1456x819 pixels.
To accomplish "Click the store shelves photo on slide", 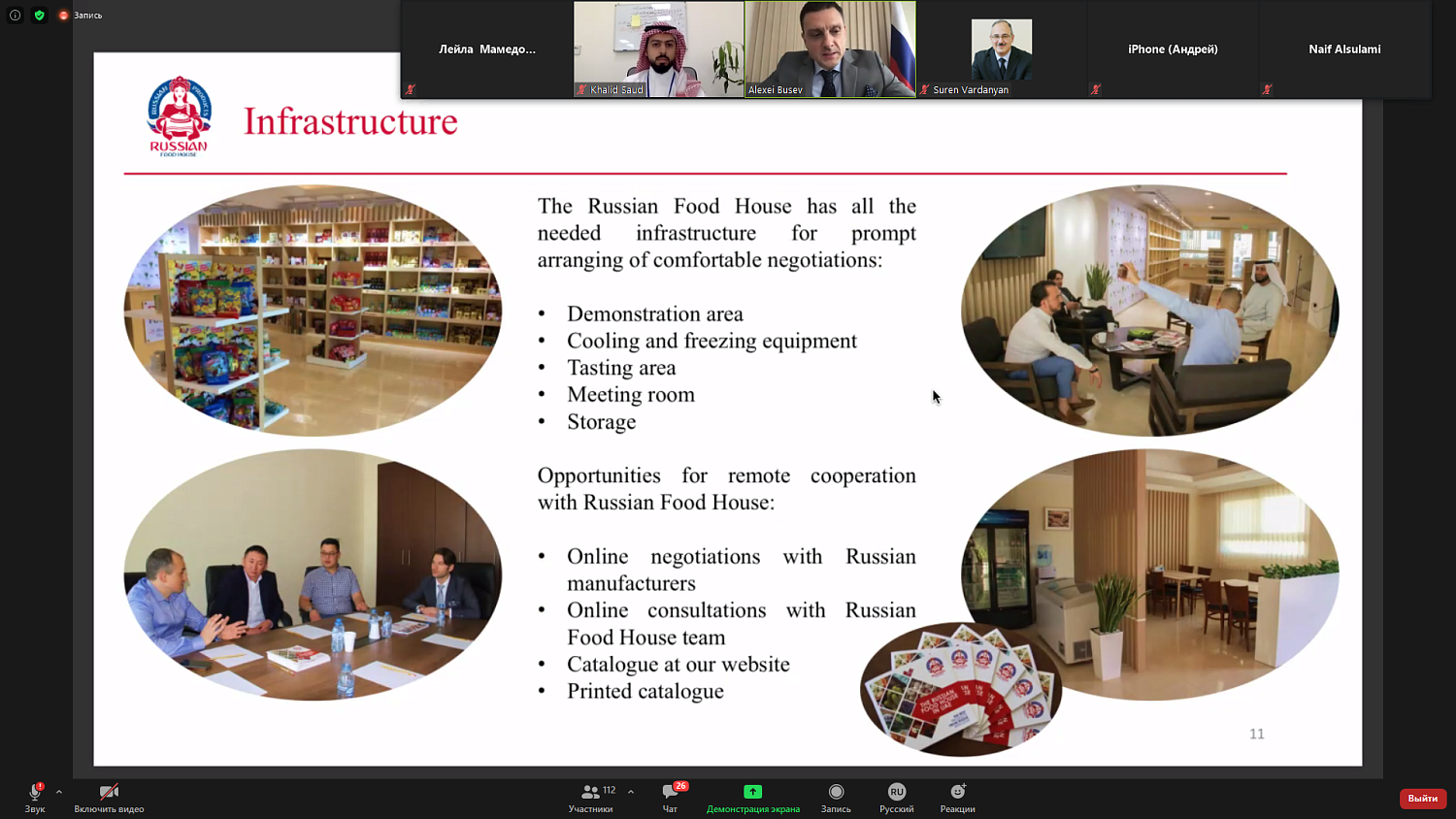I will (x=313, y=311).
